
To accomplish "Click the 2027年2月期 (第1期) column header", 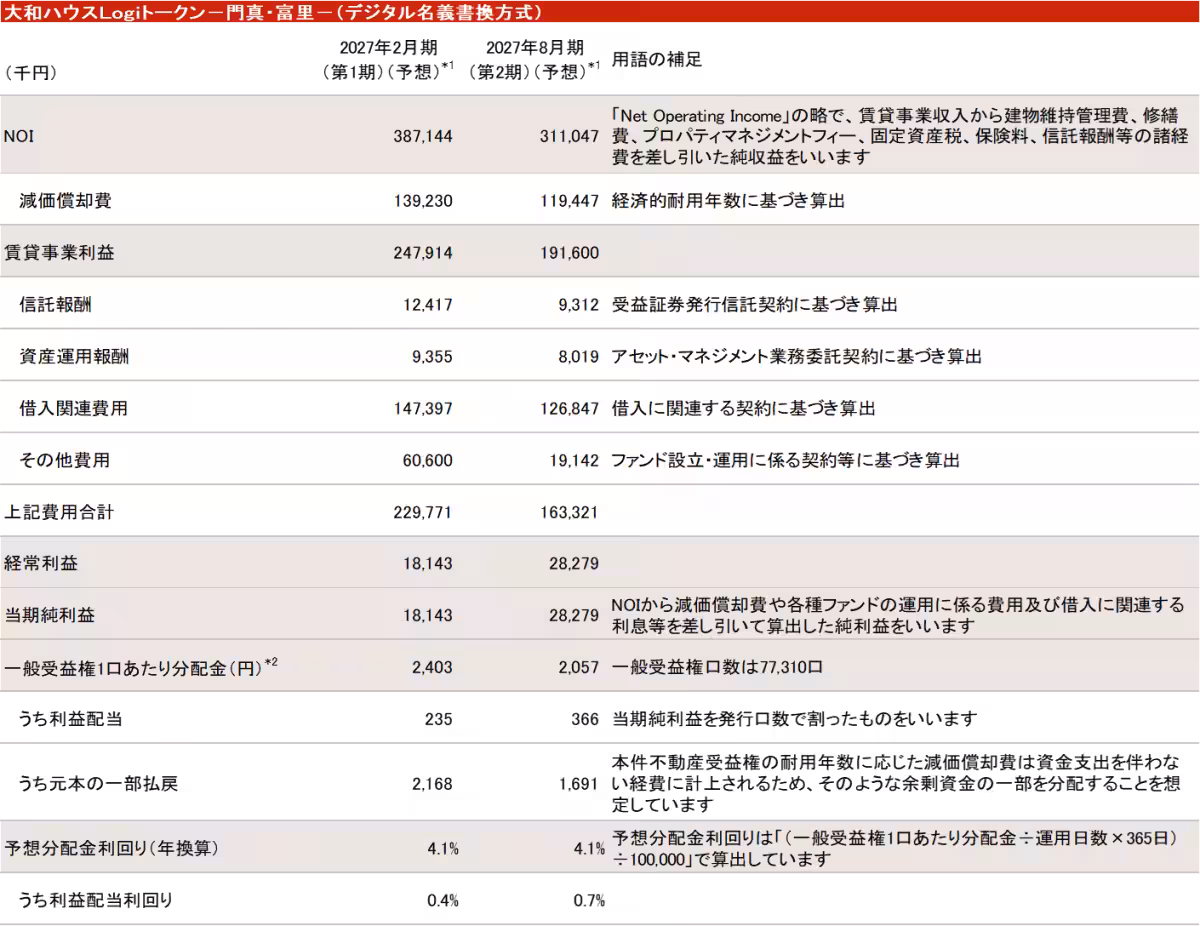I will click(x=389, y=59).
